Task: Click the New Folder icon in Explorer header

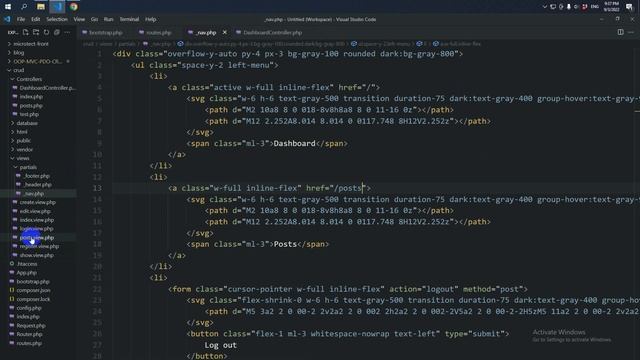Action: 36,32
